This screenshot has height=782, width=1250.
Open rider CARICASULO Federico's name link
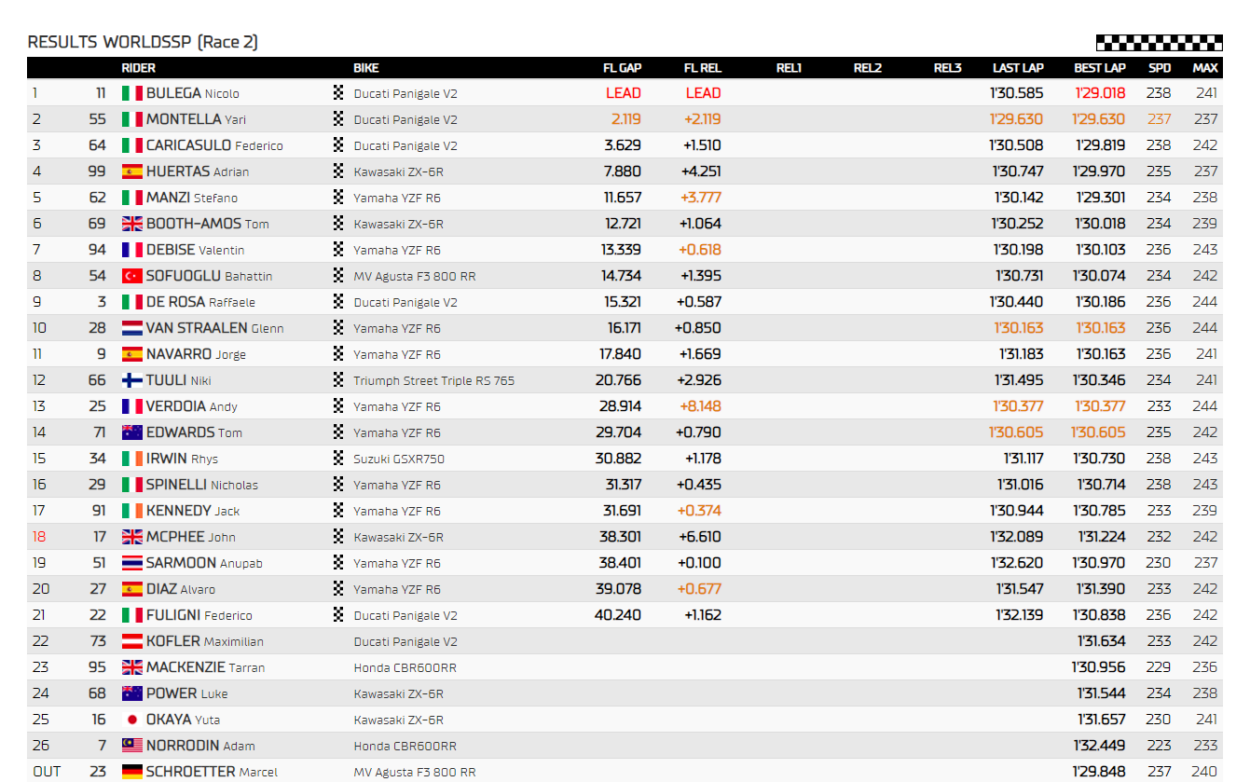coord(214,145)
